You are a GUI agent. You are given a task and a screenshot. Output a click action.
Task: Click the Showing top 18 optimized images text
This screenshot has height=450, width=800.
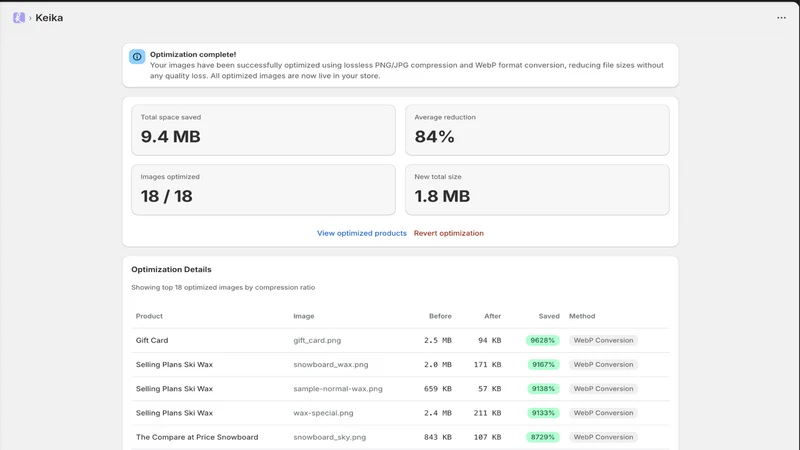pyautogui.click(x=223, y=288)
